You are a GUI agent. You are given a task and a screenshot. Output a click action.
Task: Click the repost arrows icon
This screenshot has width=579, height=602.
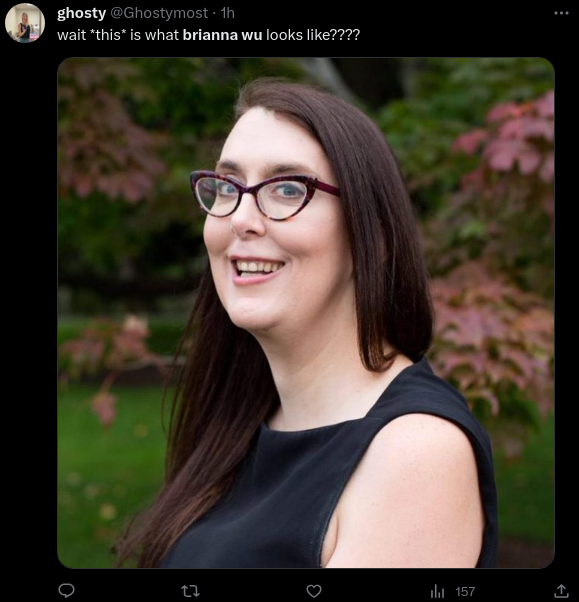(190, 591)
